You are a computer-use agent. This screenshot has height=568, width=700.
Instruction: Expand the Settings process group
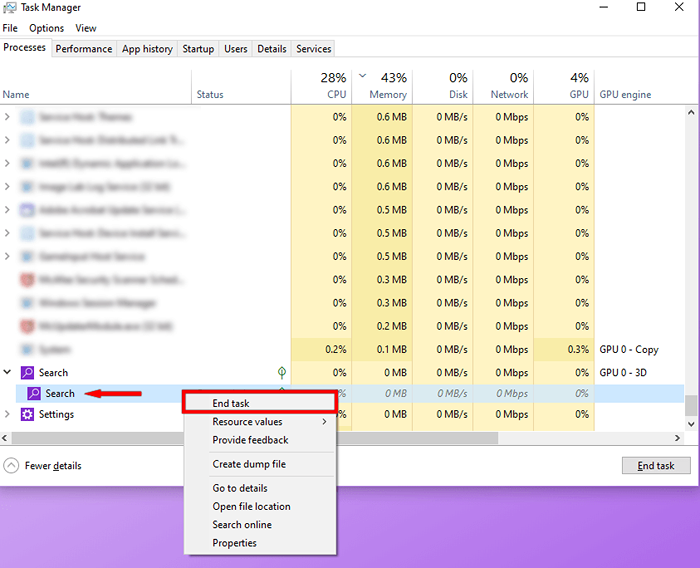tap(7, 414)
